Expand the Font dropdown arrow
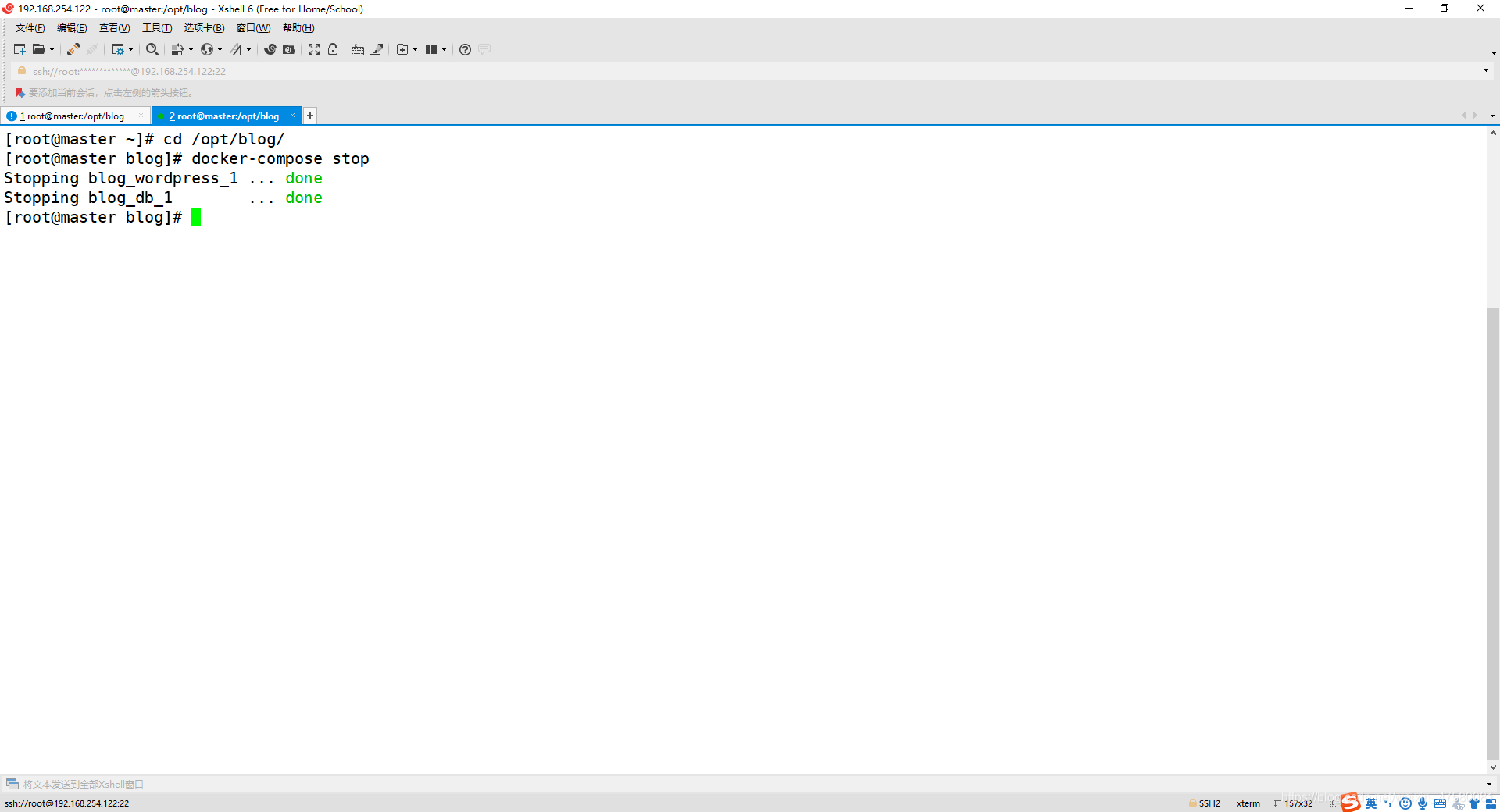Image resolution: width=1500 pixels, height=812 pixels. [249, 50]
